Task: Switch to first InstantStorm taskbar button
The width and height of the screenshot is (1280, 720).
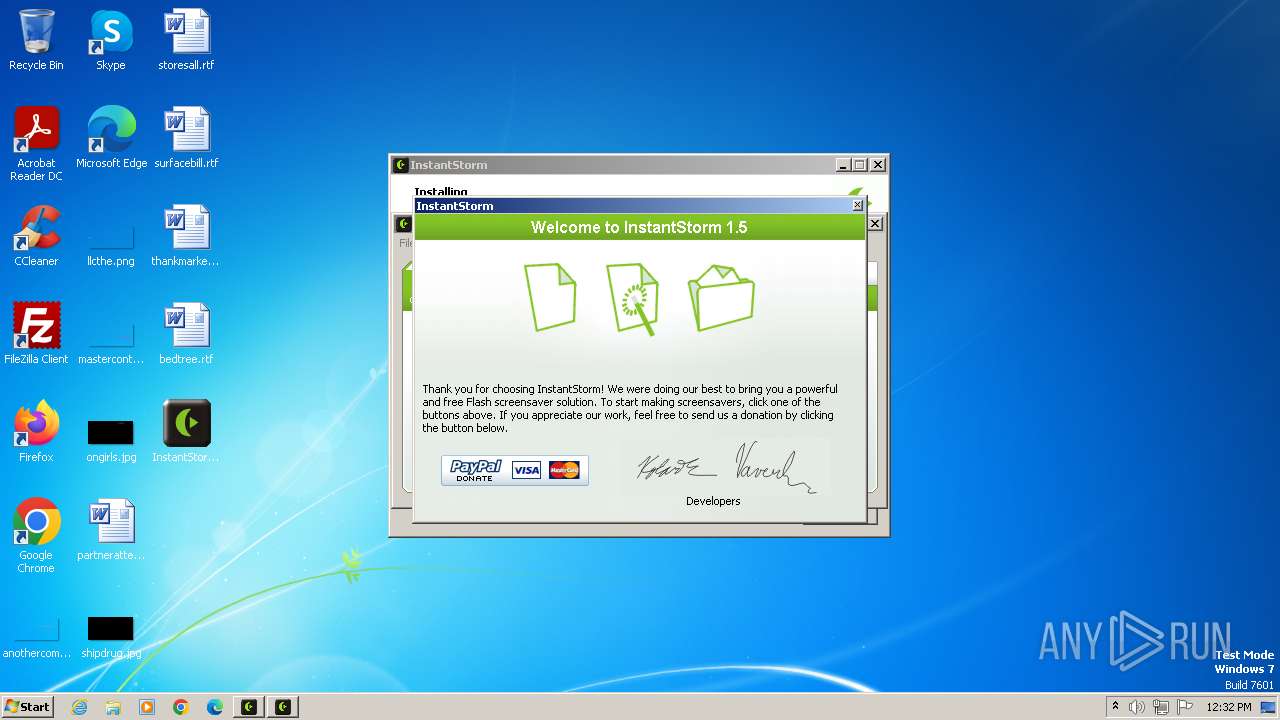Action: 249,707
